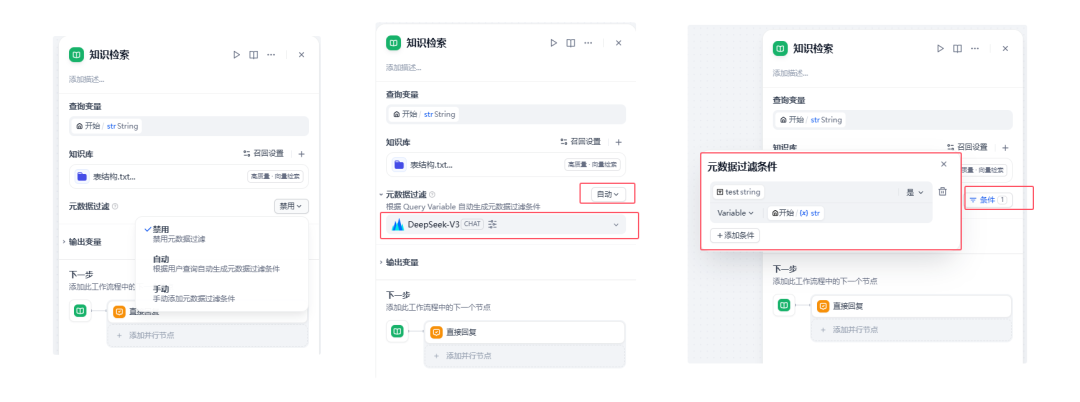Click the green knowledge retrieval node icon in the middle panel's next step
1080x402 pixels.
point(397,332)
